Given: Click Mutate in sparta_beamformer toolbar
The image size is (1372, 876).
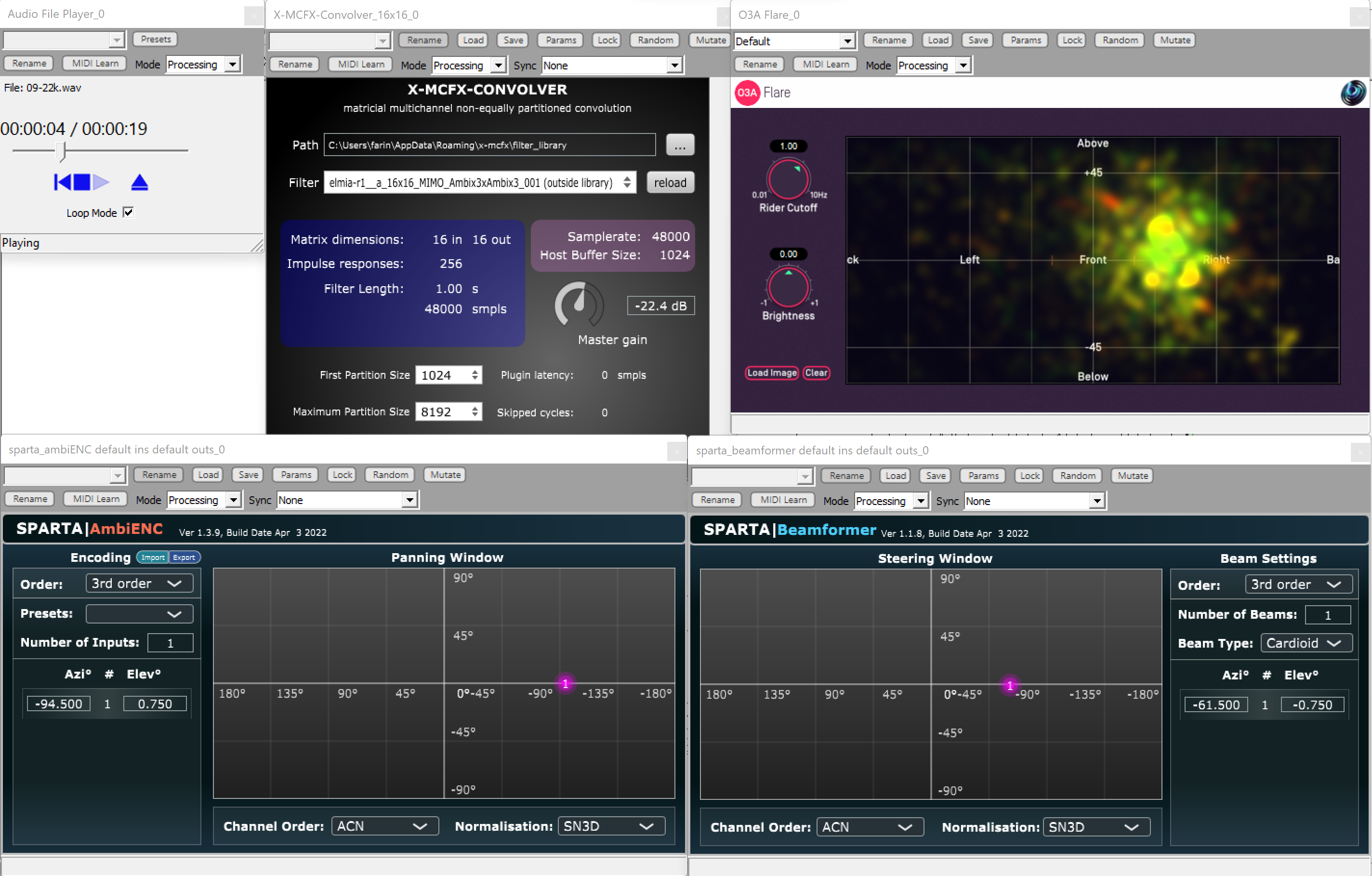Looking at the screenshot, I should 1133,476.
